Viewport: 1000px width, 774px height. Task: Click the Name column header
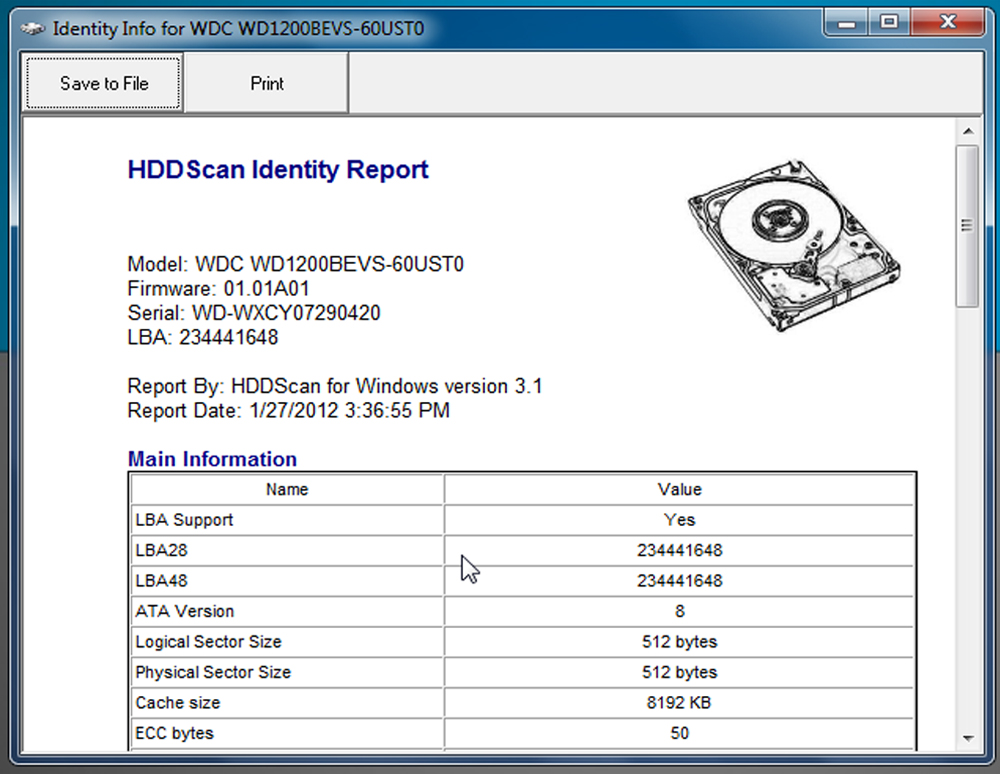coord(287,489)
